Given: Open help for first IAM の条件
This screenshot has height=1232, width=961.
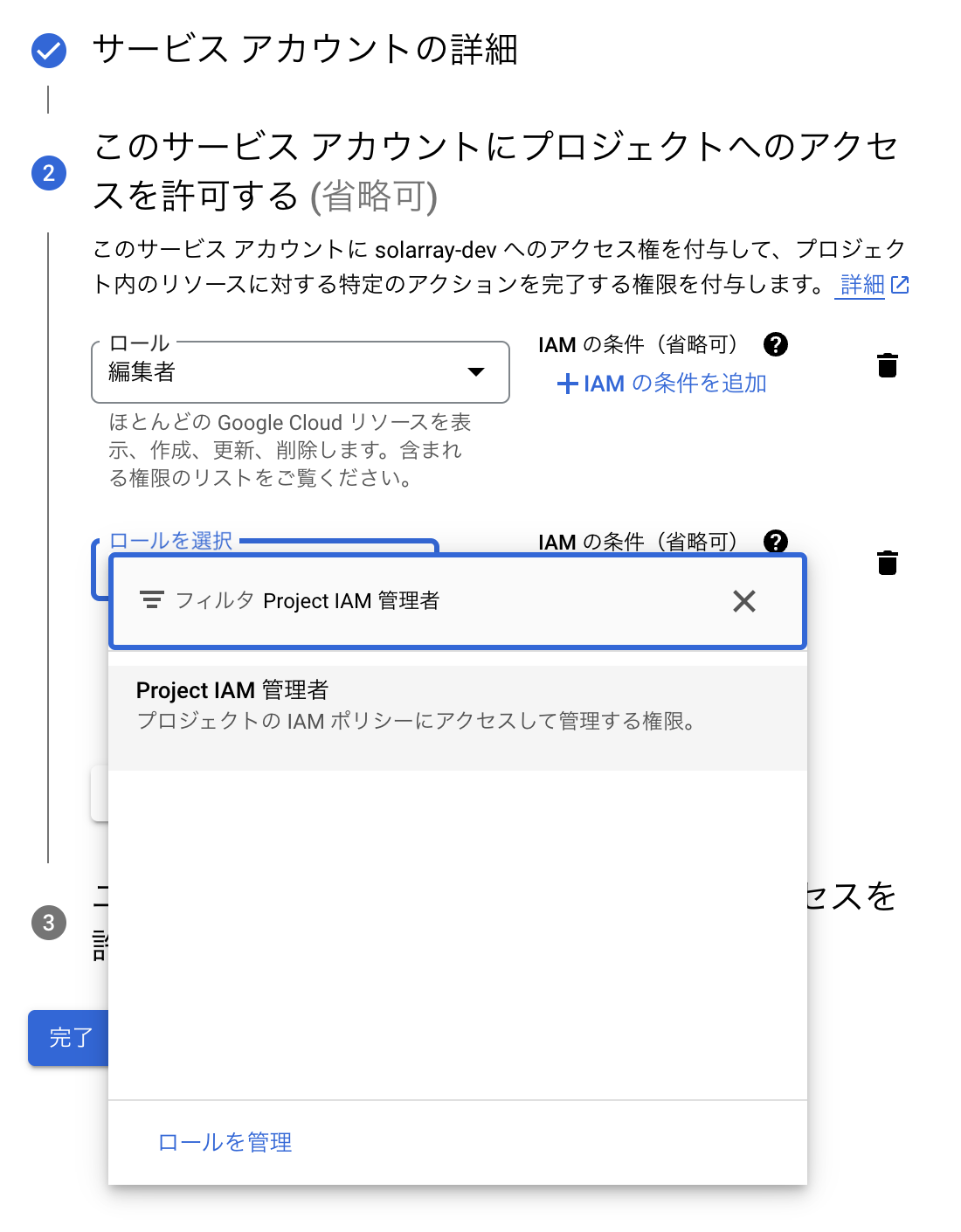Looking at the screenshot, I should click(776, 344).
